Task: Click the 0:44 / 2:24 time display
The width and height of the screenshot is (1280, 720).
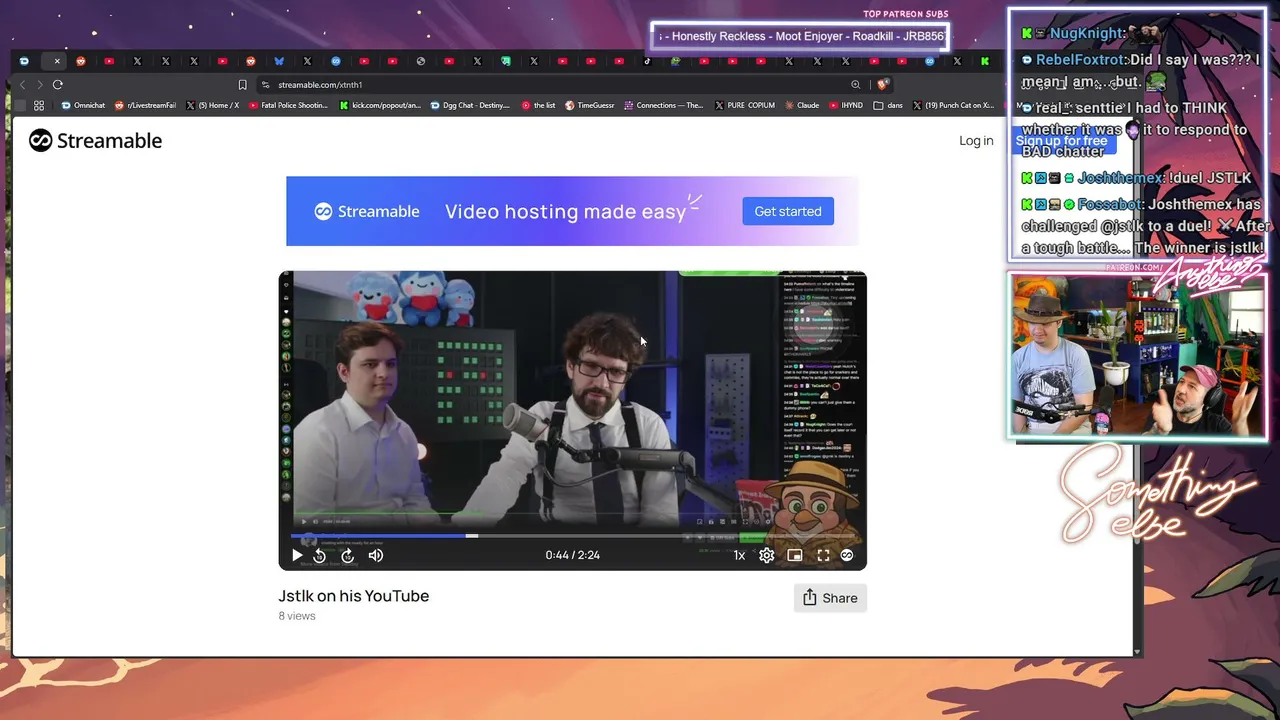Action: pyautogui.click(x=573, y=555)
